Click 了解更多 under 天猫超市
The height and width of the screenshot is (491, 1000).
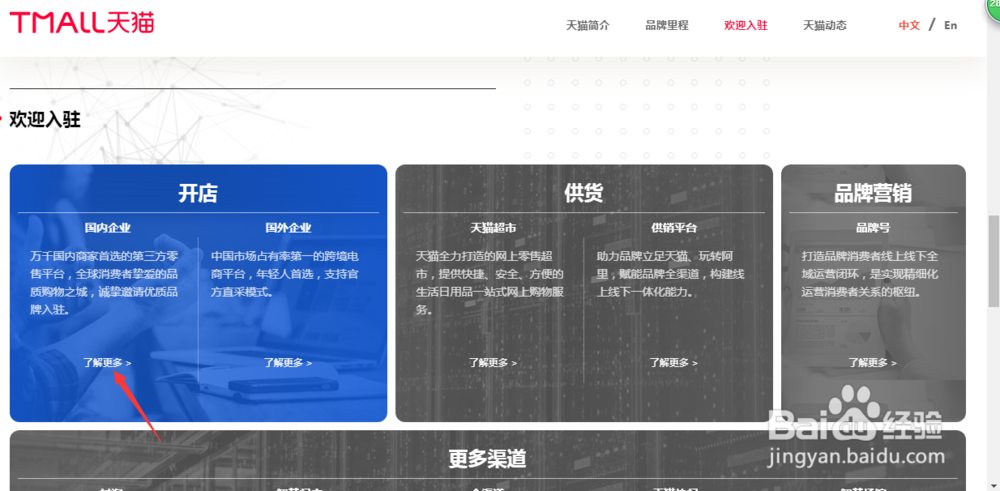(x=493, y=363)
